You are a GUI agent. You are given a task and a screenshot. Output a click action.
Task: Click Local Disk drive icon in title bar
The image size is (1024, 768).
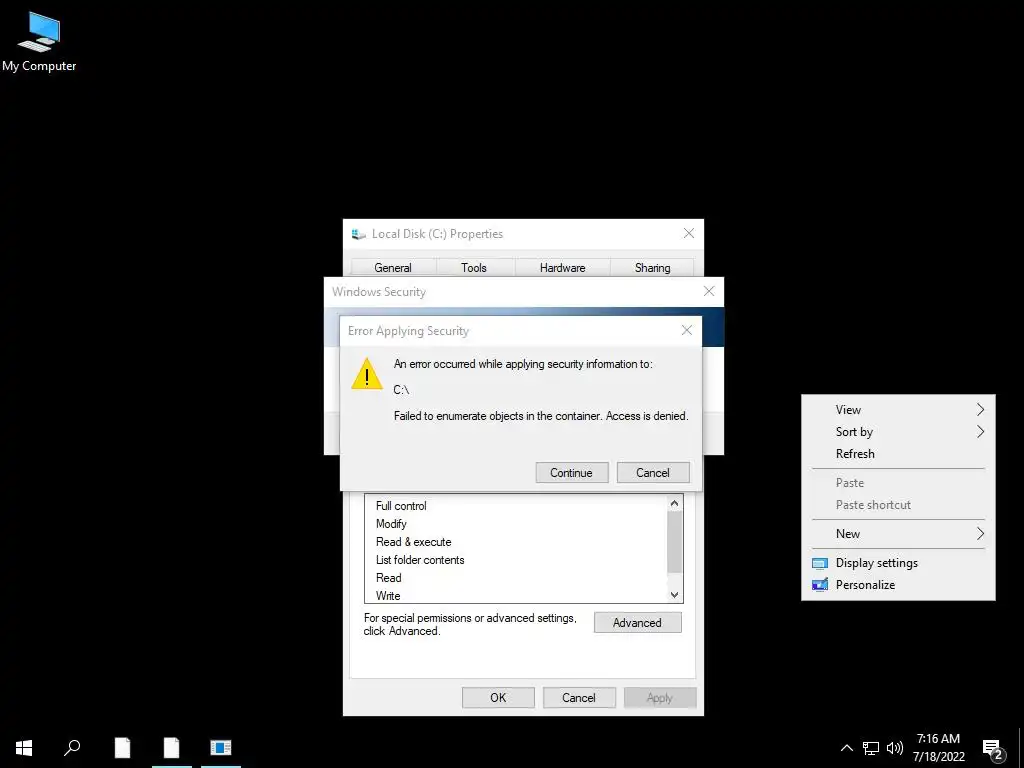coord(359,234)
